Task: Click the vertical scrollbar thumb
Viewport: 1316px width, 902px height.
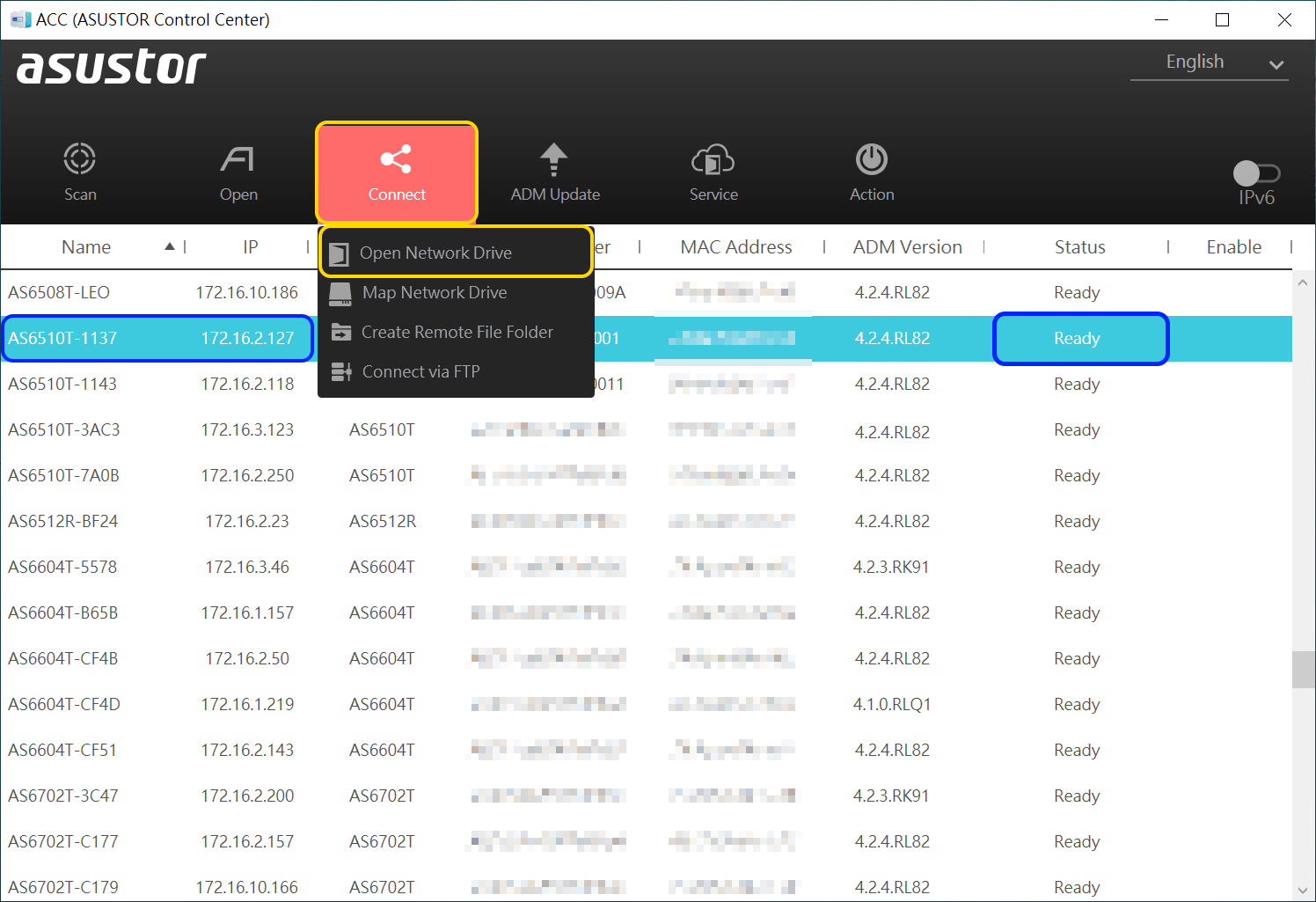Action: 1303,670
